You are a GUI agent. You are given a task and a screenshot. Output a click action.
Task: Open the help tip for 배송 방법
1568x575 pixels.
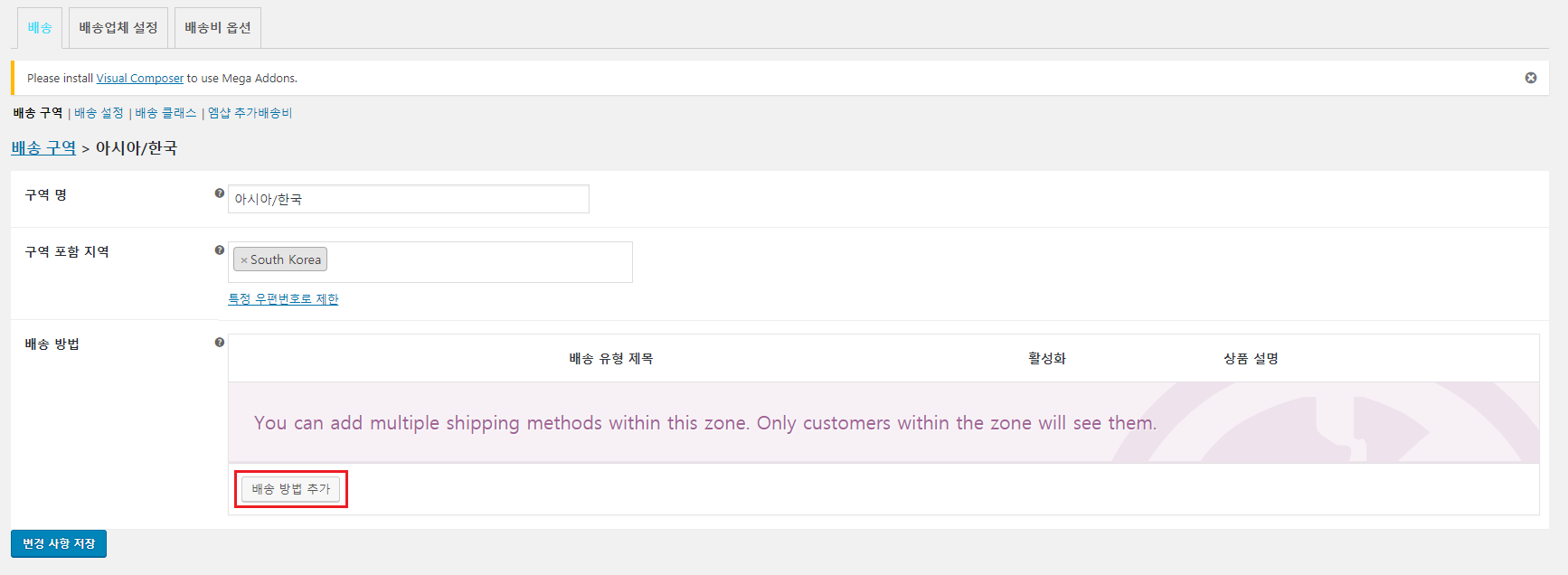220,343
